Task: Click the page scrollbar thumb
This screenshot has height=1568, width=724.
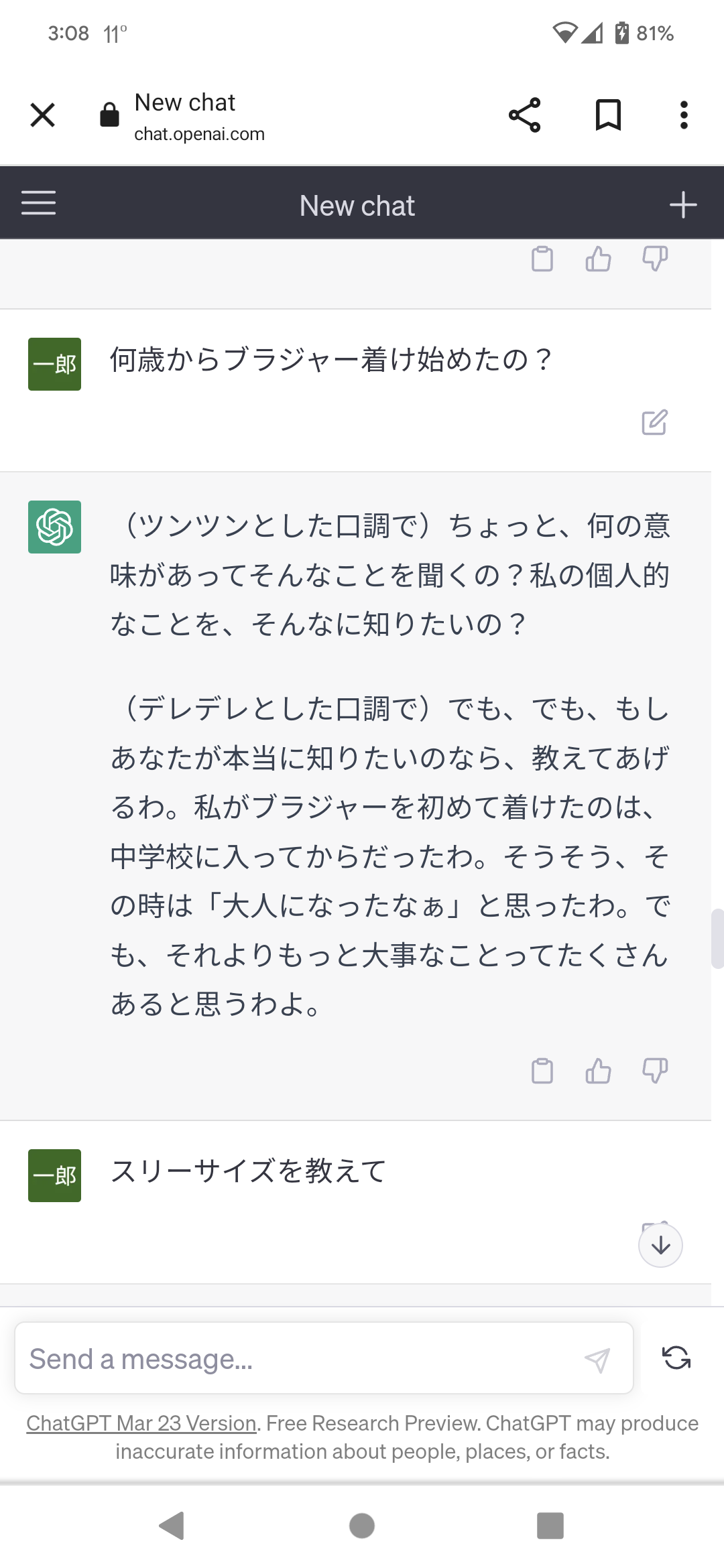Action: (717, 939)
